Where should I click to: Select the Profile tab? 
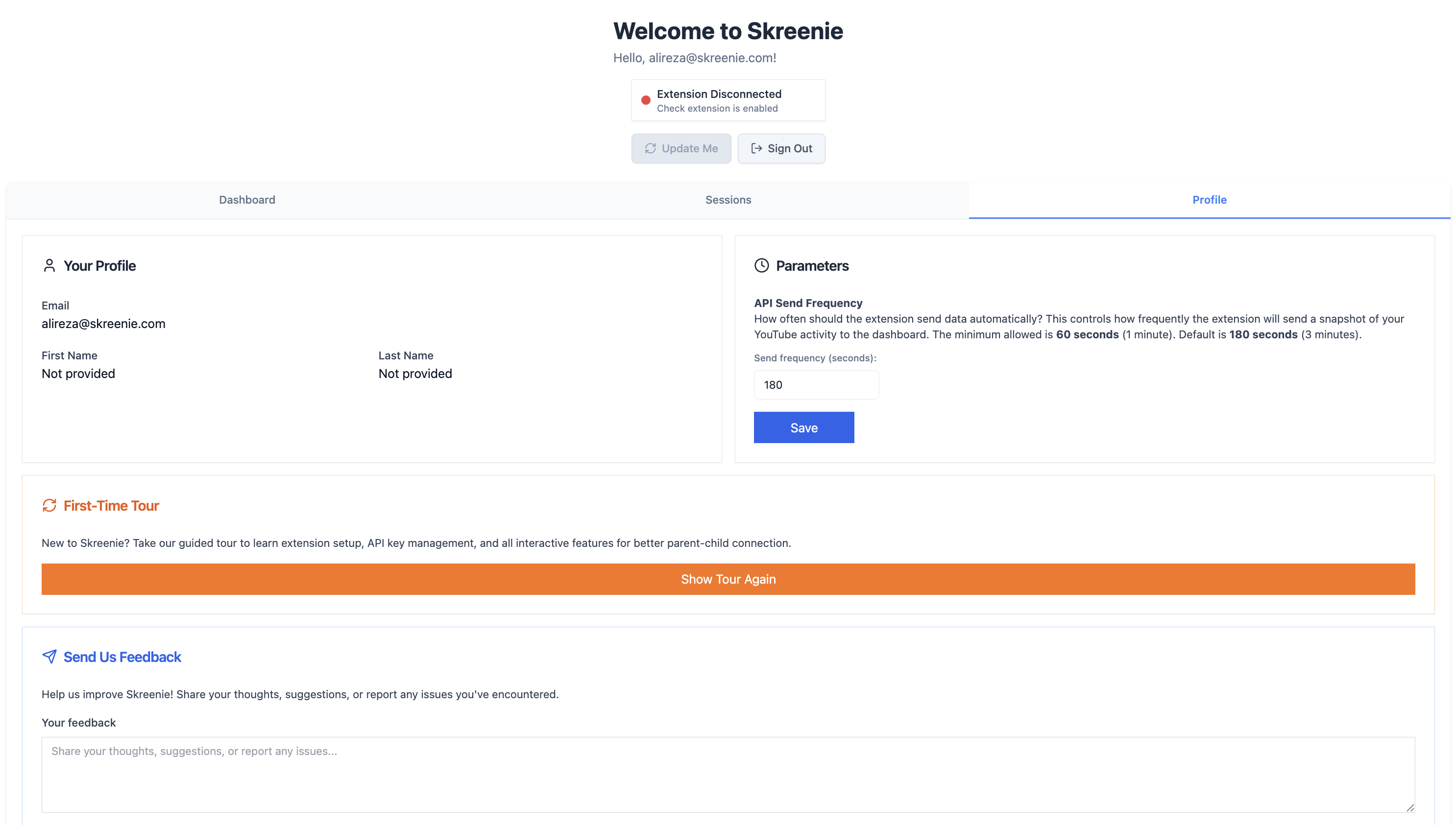point(1209,200)
